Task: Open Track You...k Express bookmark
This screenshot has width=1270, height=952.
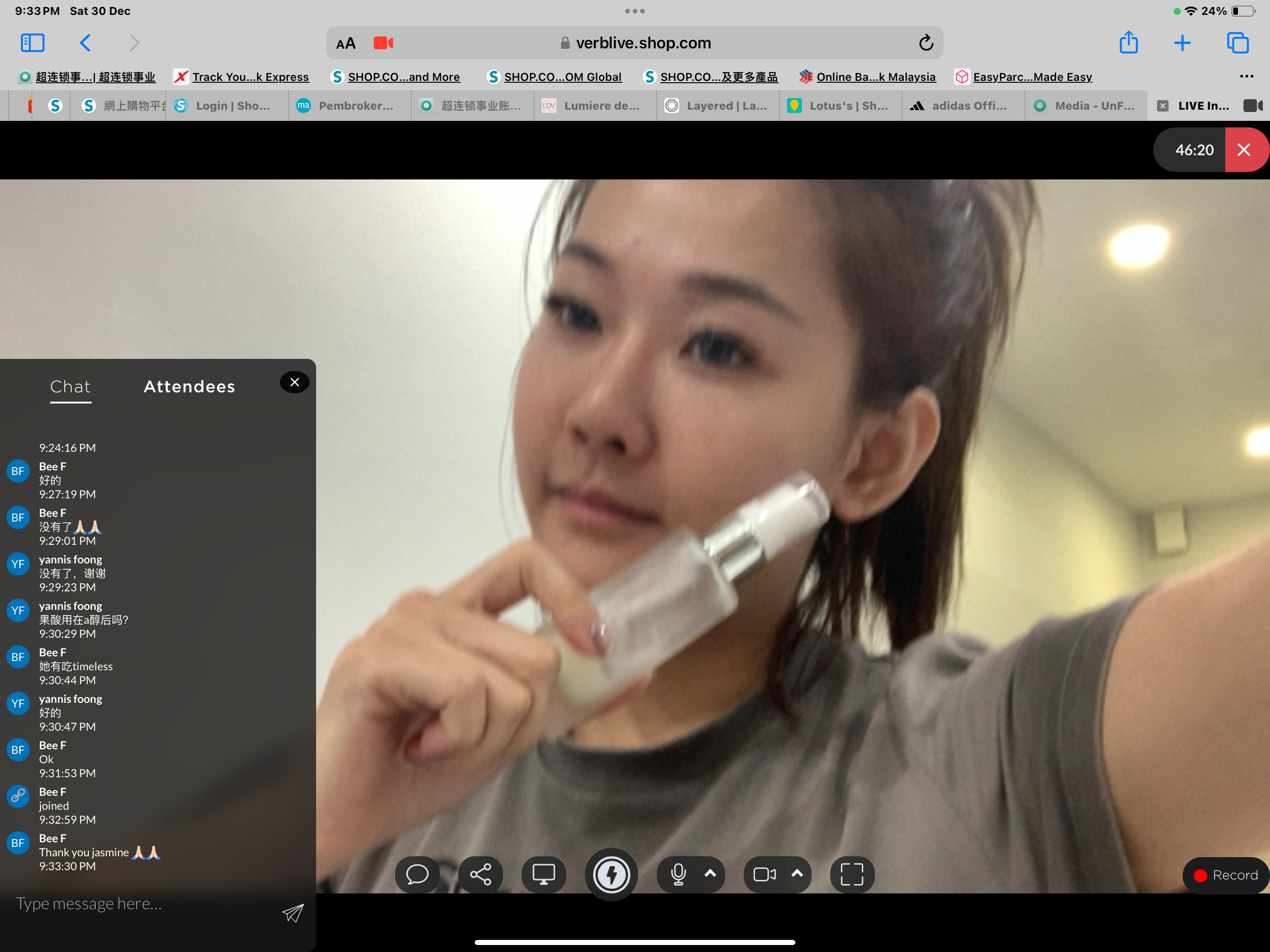Action: click(x=241, y=77)
